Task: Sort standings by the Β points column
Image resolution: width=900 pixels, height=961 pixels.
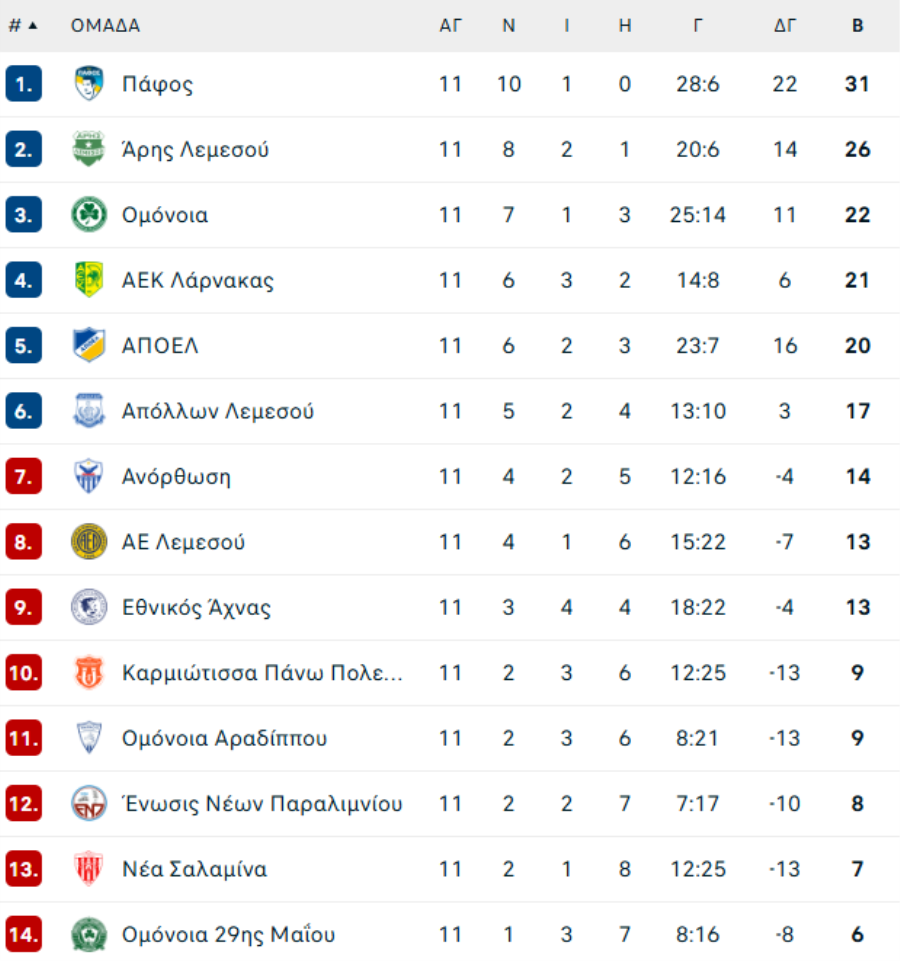Action: tap(857, 26)
